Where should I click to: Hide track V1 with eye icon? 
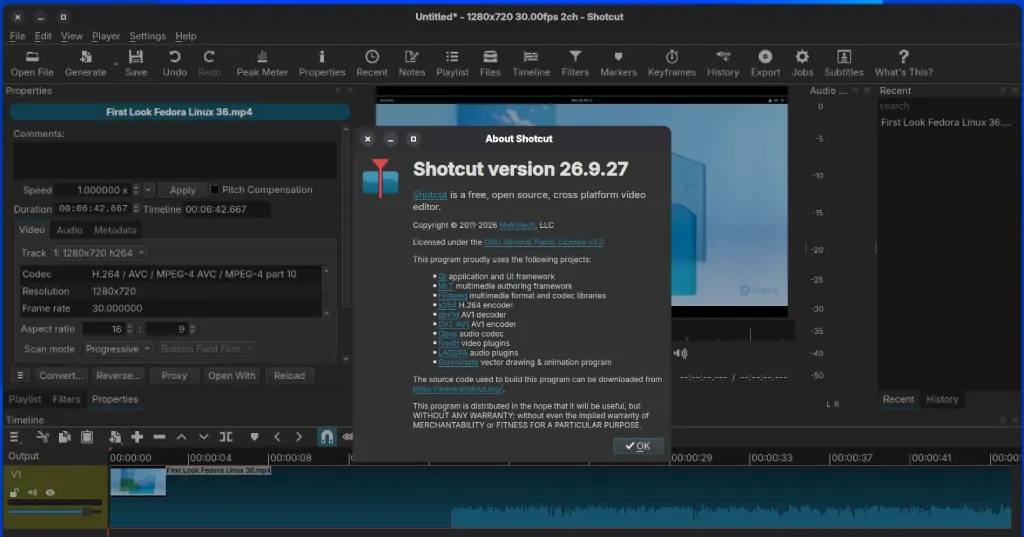tap(50, 493)
